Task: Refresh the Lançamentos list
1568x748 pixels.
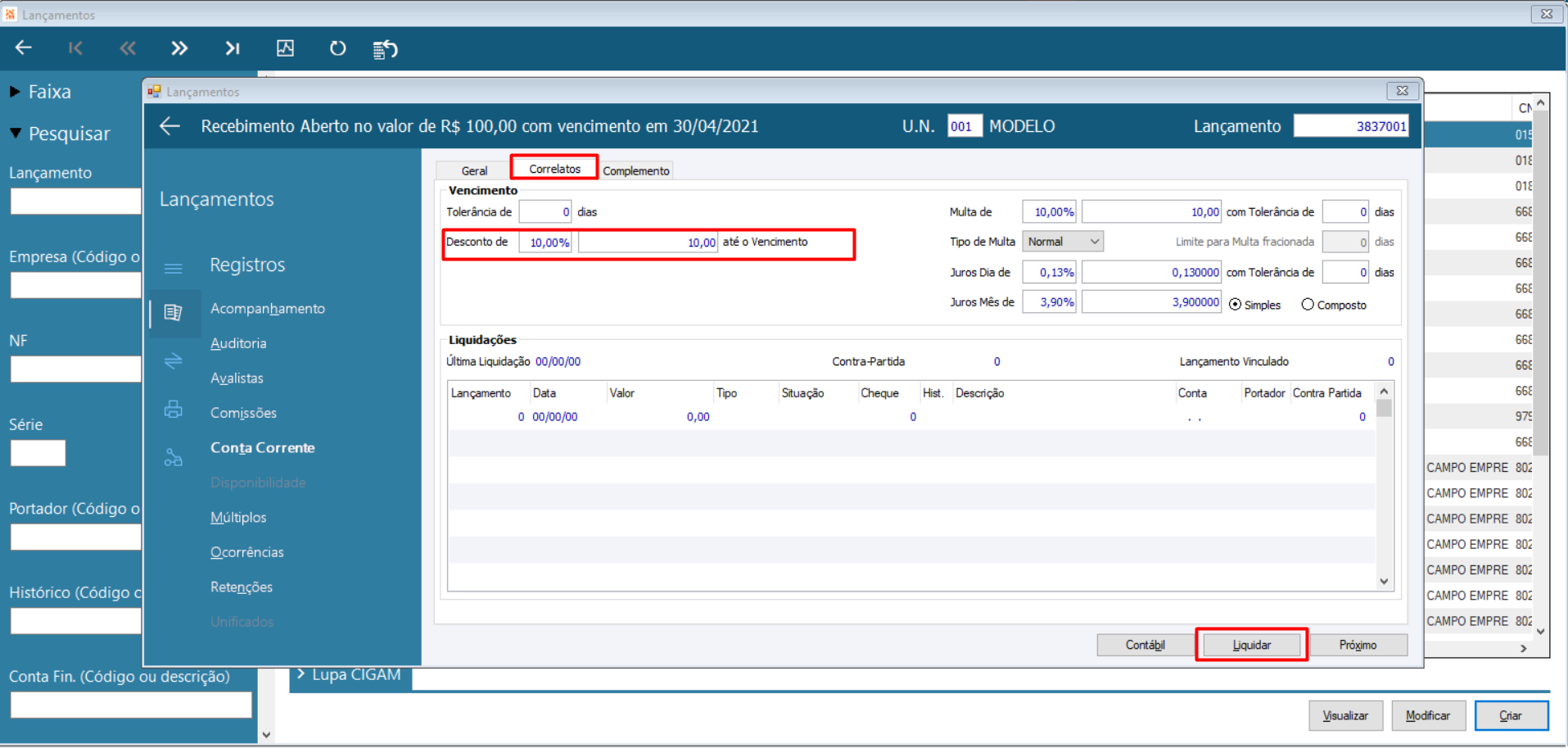Action: click(x=337, y=48)
